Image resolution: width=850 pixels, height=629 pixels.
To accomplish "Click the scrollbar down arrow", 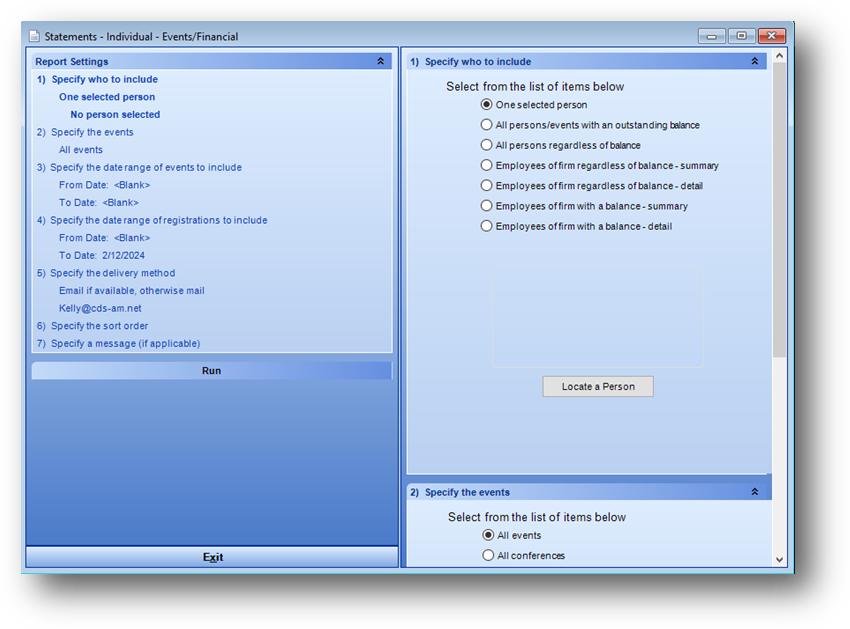I will tap(780, 560).
